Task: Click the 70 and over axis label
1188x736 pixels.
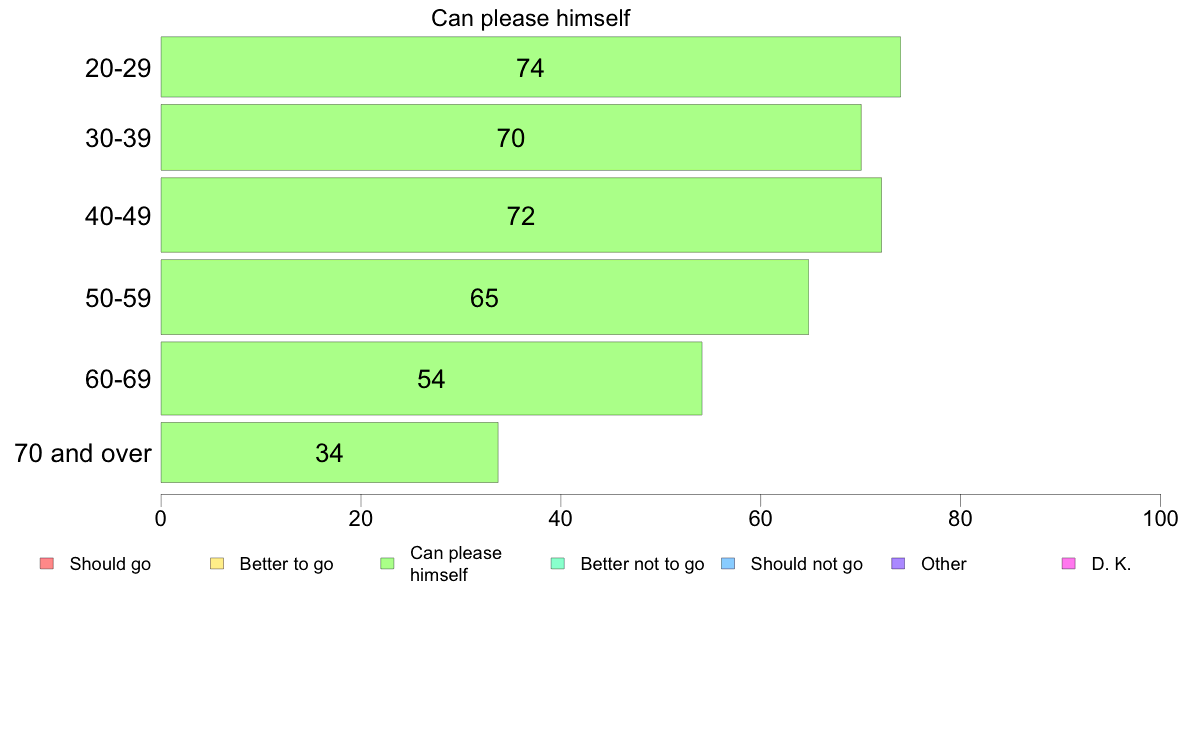Action: [83, 453]
